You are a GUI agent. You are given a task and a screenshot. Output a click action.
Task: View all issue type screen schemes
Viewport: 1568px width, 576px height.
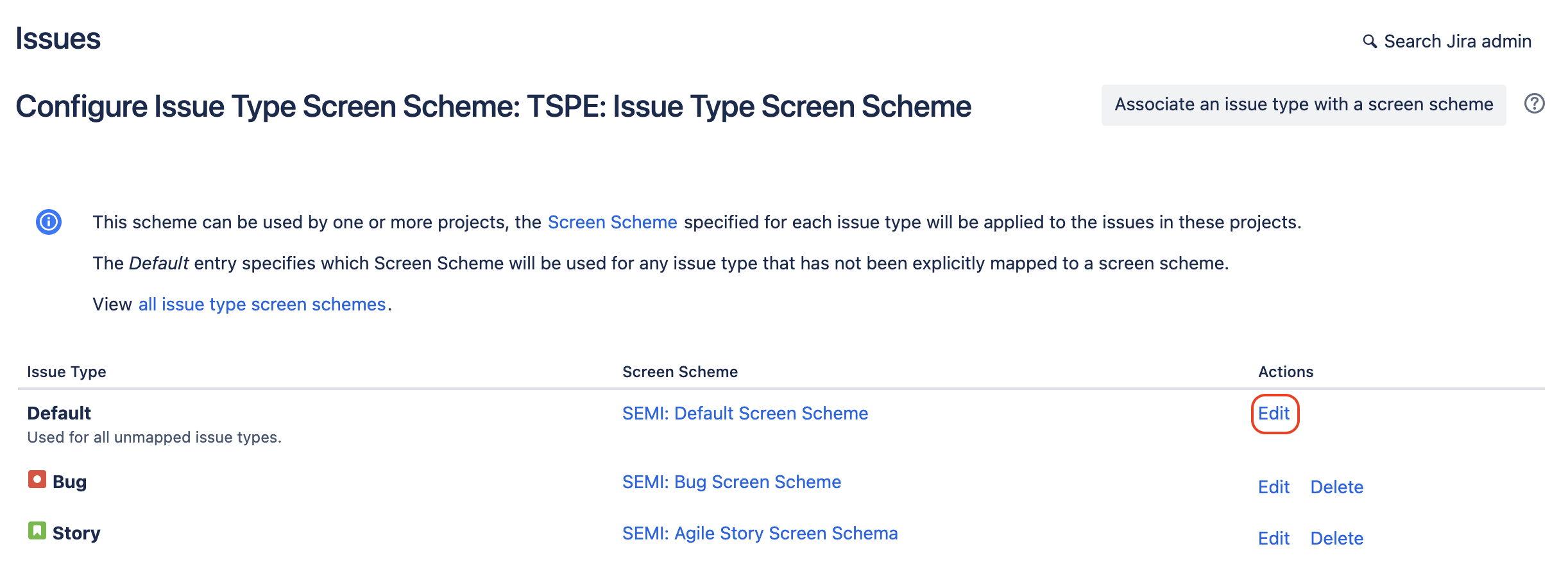(260, 303)
